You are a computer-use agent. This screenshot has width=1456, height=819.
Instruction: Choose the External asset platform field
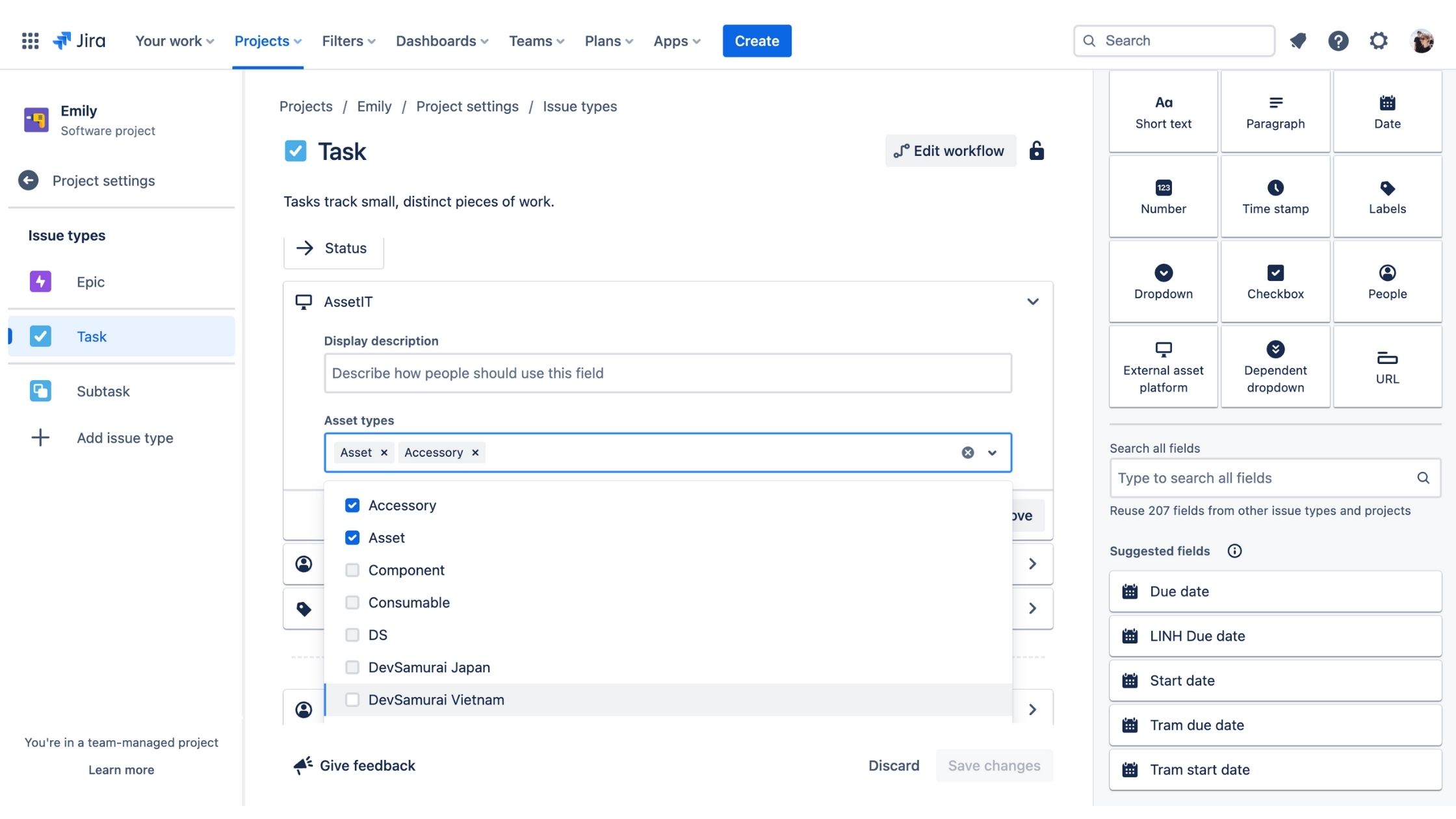point(1163,367)
